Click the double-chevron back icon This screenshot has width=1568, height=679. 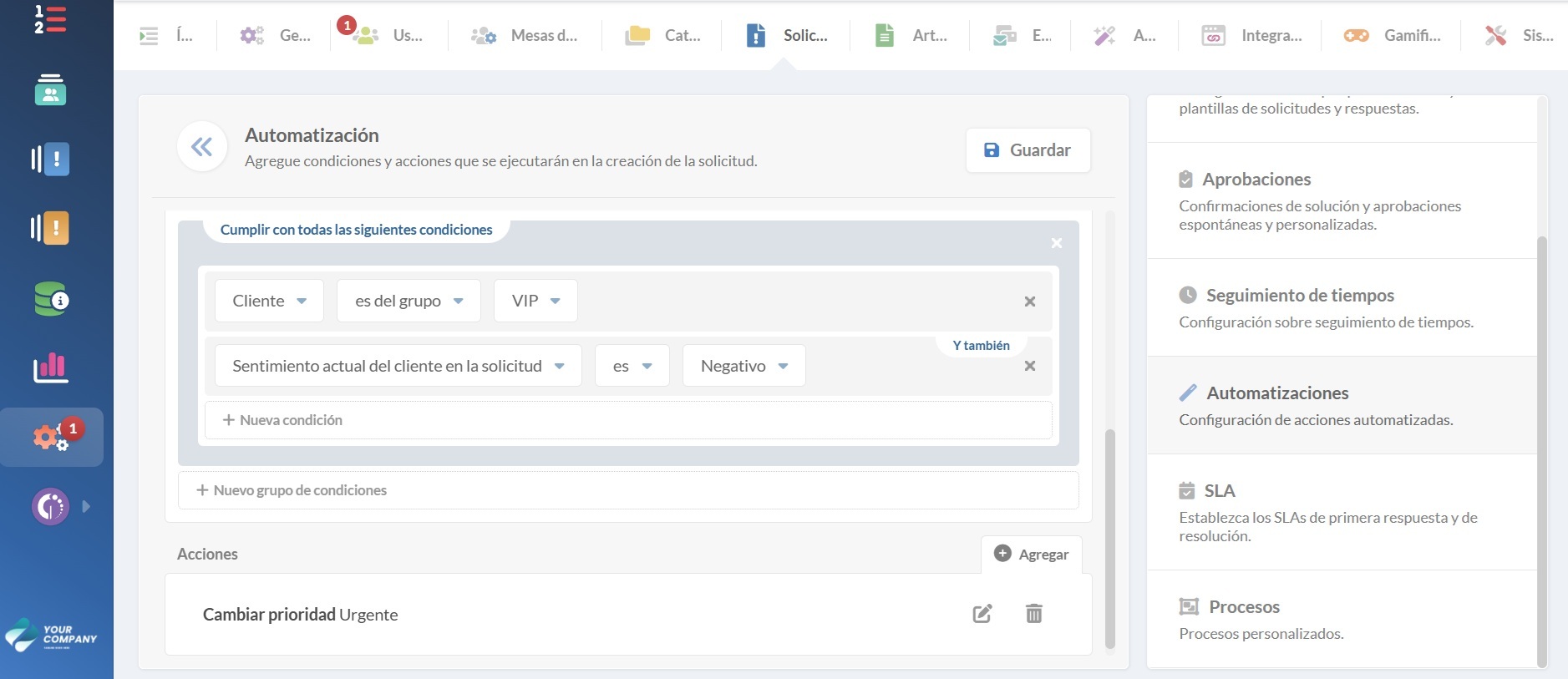[x=201, y=148]
